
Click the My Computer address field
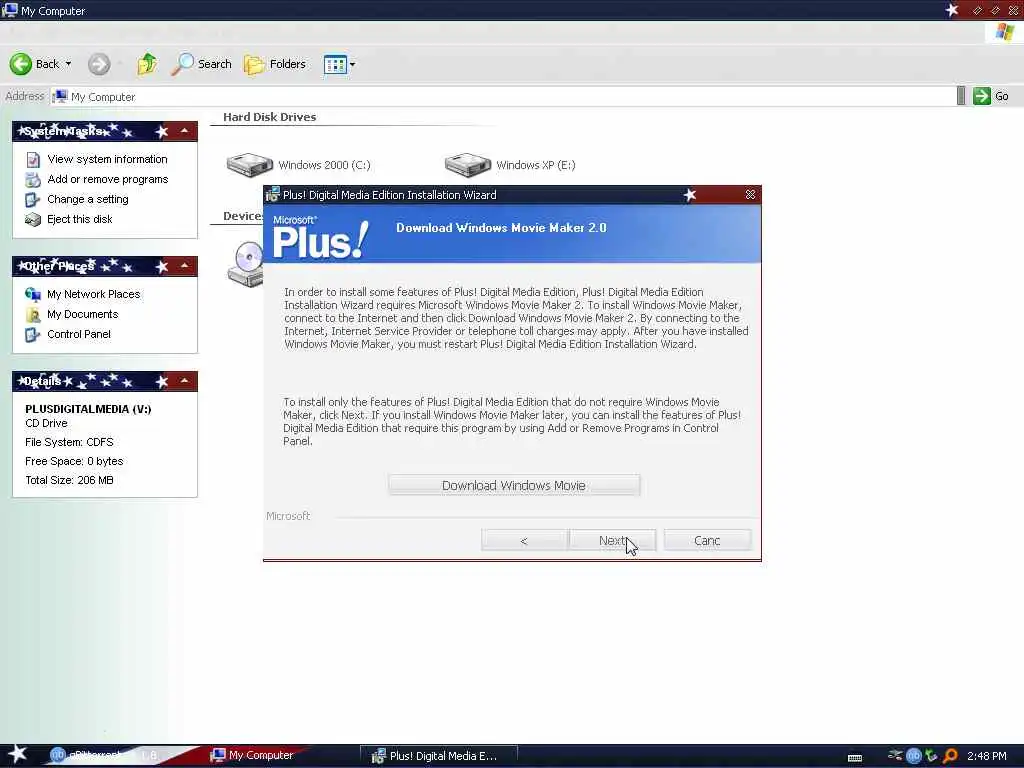coord(503,97)
